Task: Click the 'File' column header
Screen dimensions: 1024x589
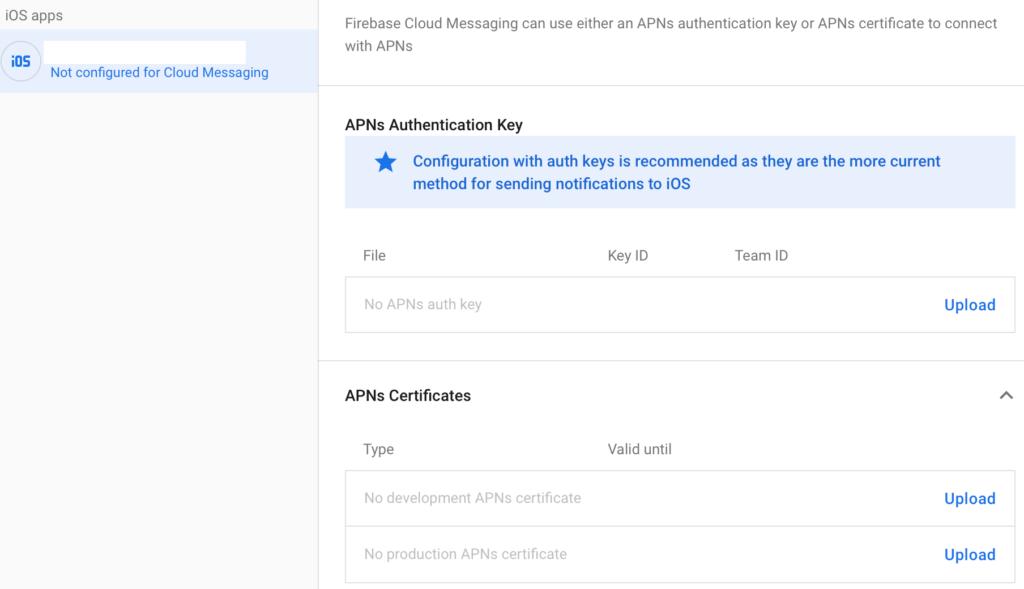Action: point(374,256)
